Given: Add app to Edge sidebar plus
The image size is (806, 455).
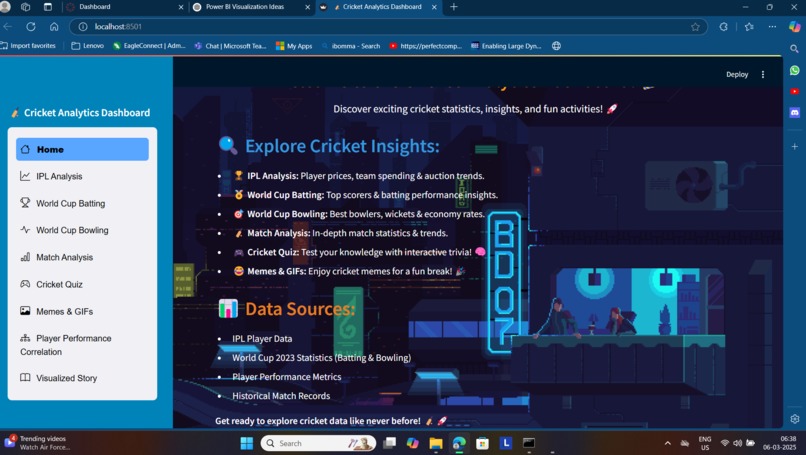Looking at the screenshot, I should click(795, 147).
